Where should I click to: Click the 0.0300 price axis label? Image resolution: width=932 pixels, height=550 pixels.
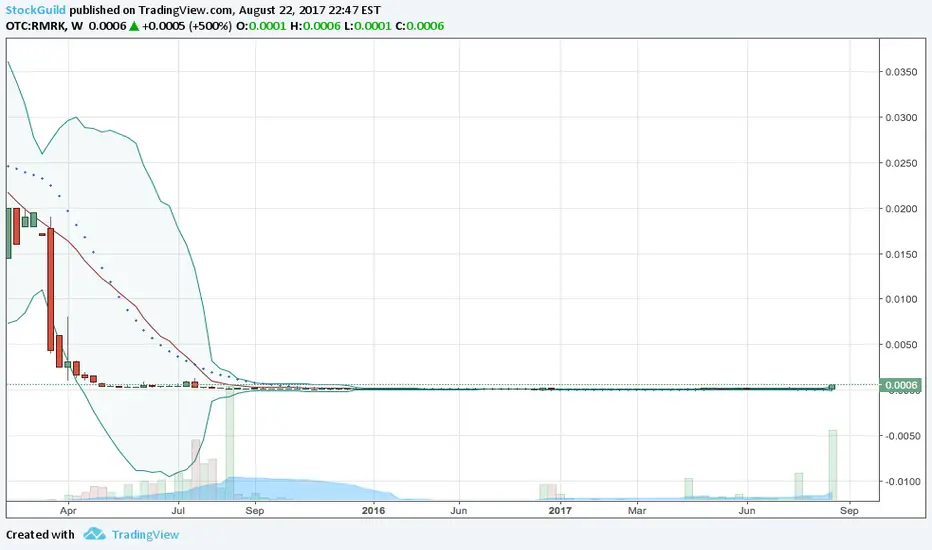(x=901, y=118)
